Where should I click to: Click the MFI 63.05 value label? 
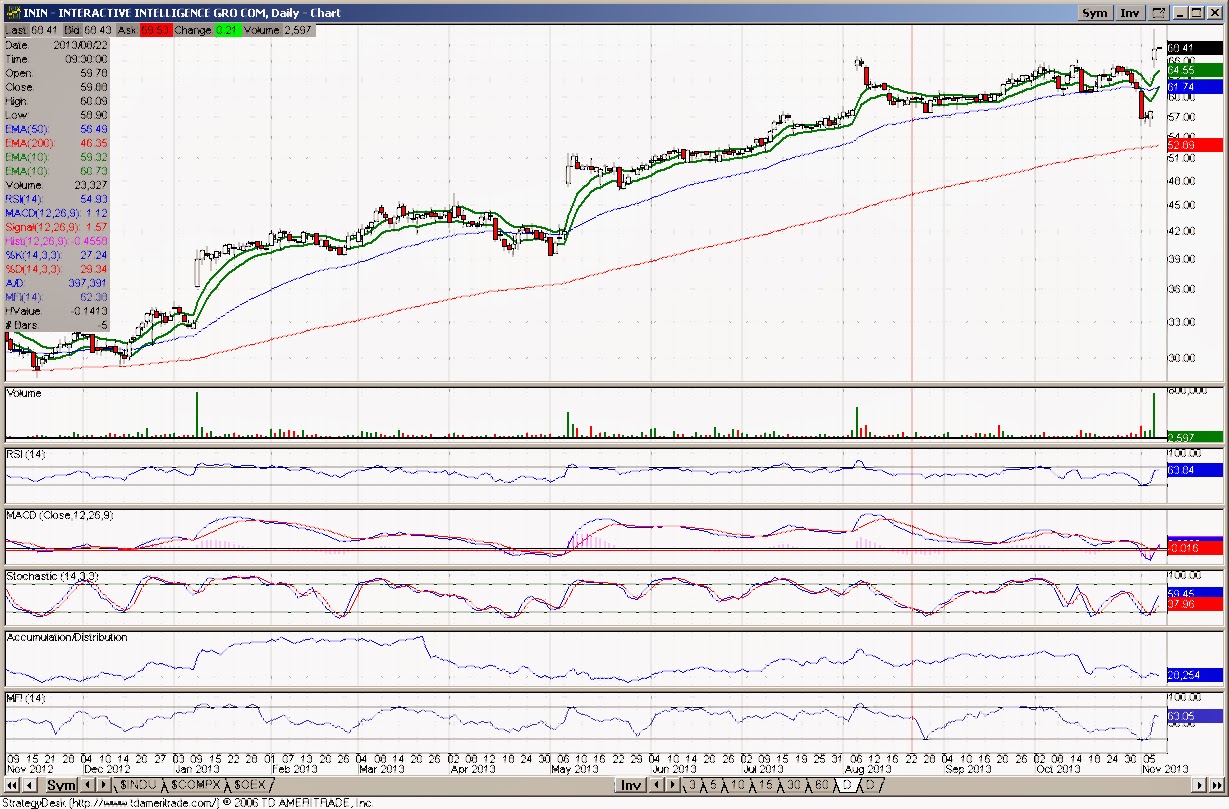click(1195, 716)
